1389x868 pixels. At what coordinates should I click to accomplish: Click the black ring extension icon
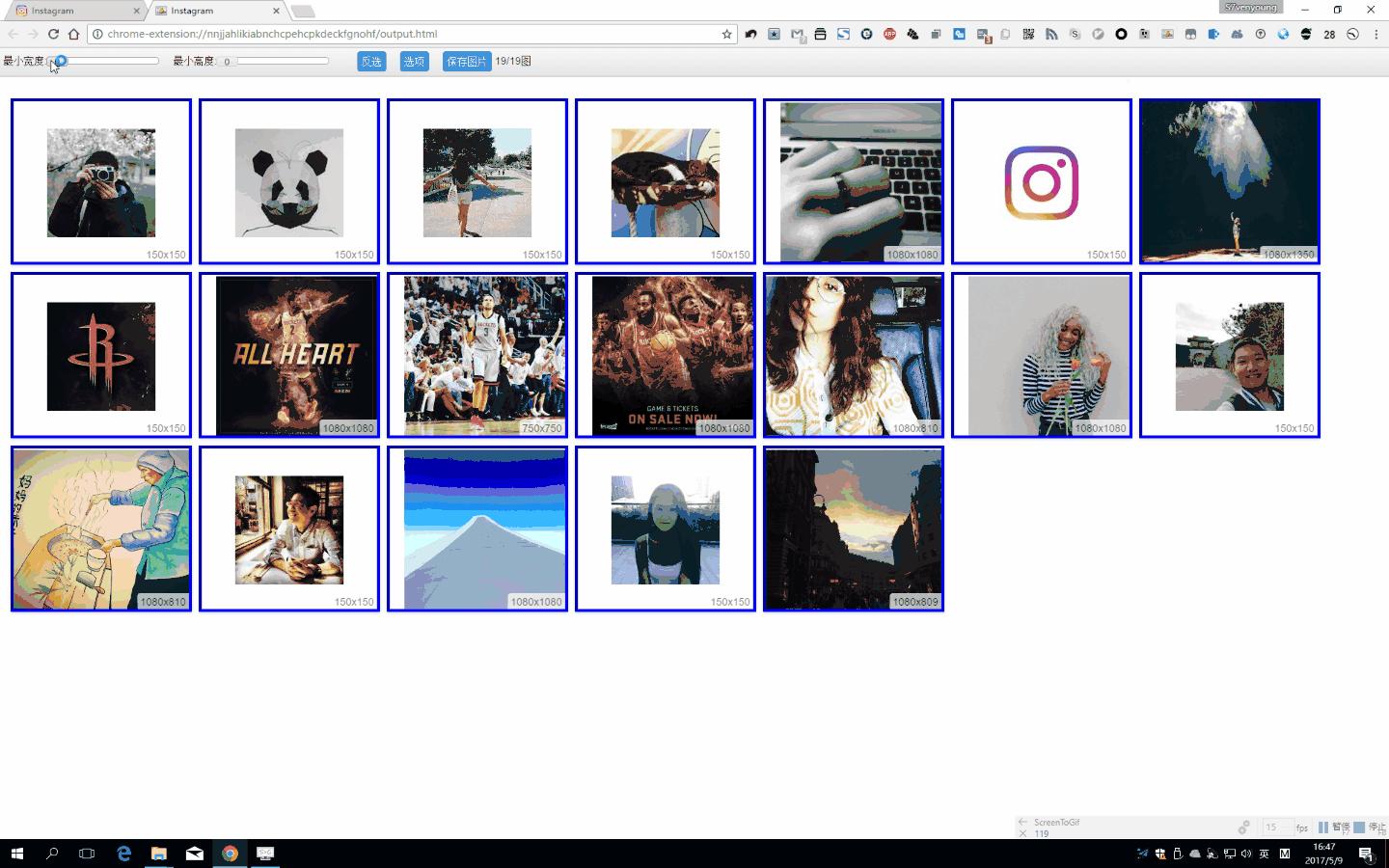(1121, 34)
